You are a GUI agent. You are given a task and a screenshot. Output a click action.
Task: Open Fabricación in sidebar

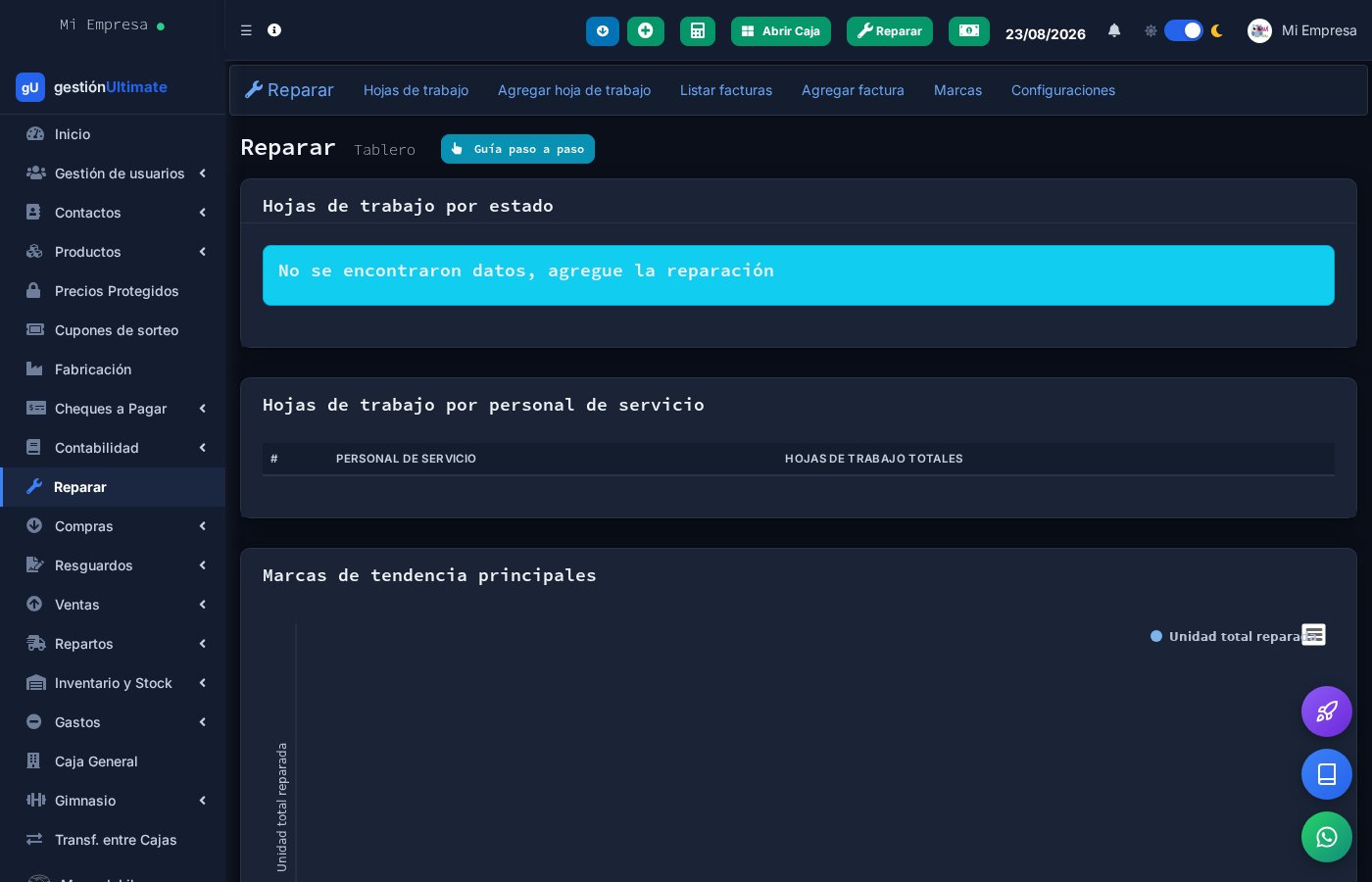pos(113,369)
